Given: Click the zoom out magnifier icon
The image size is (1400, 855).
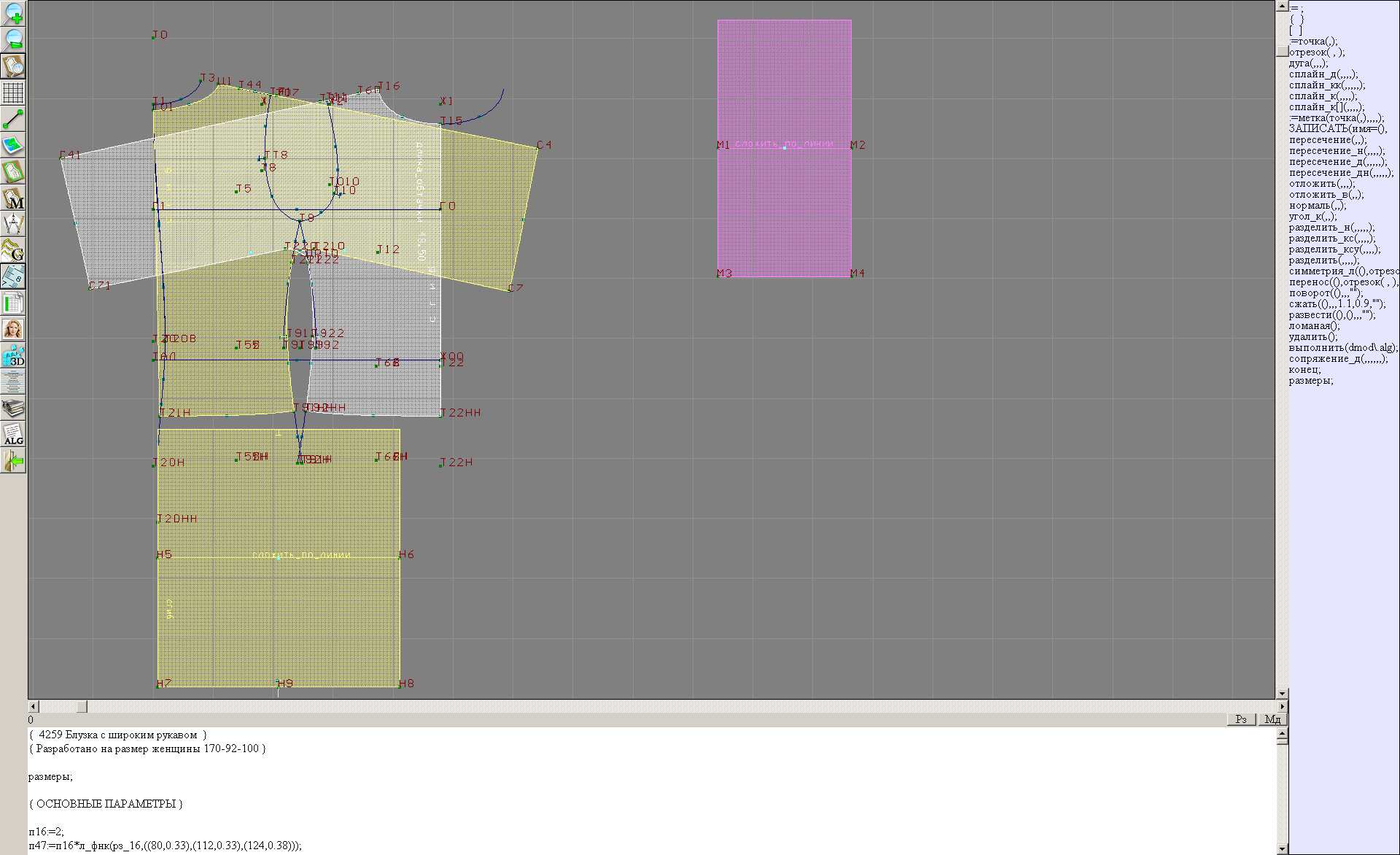Looking at the screenshot, I should tap(13, 39).
